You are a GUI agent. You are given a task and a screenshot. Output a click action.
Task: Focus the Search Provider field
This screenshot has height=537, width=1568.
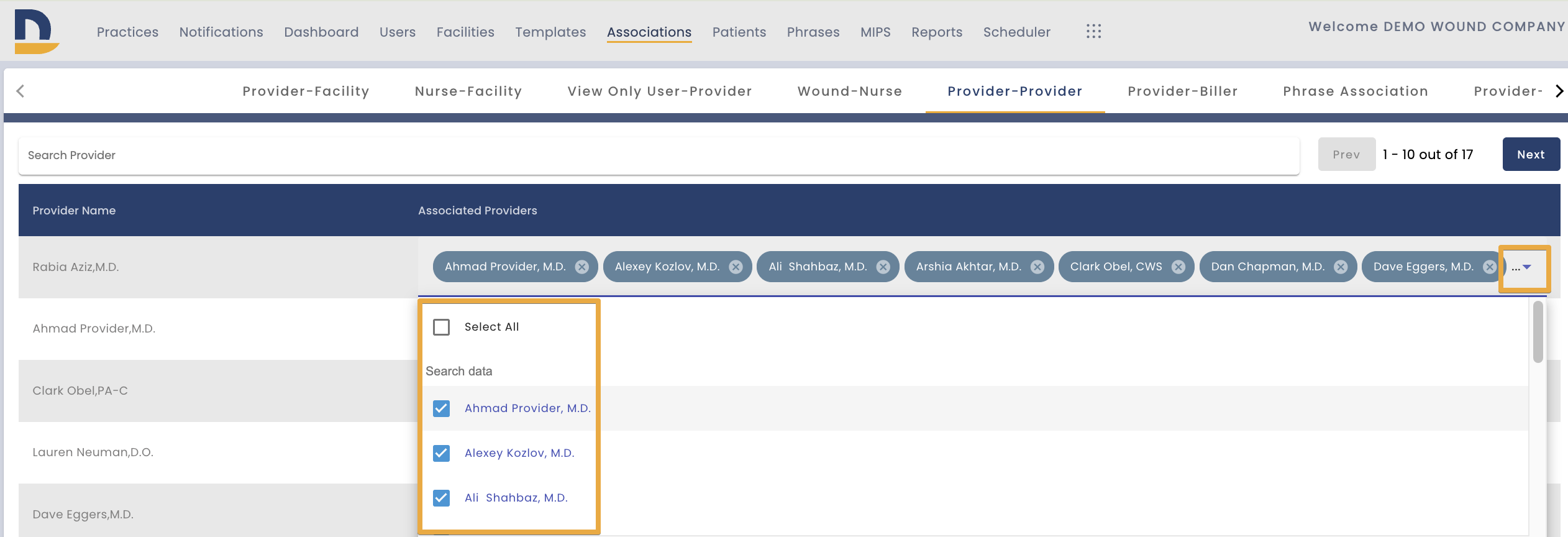(659, 155)
